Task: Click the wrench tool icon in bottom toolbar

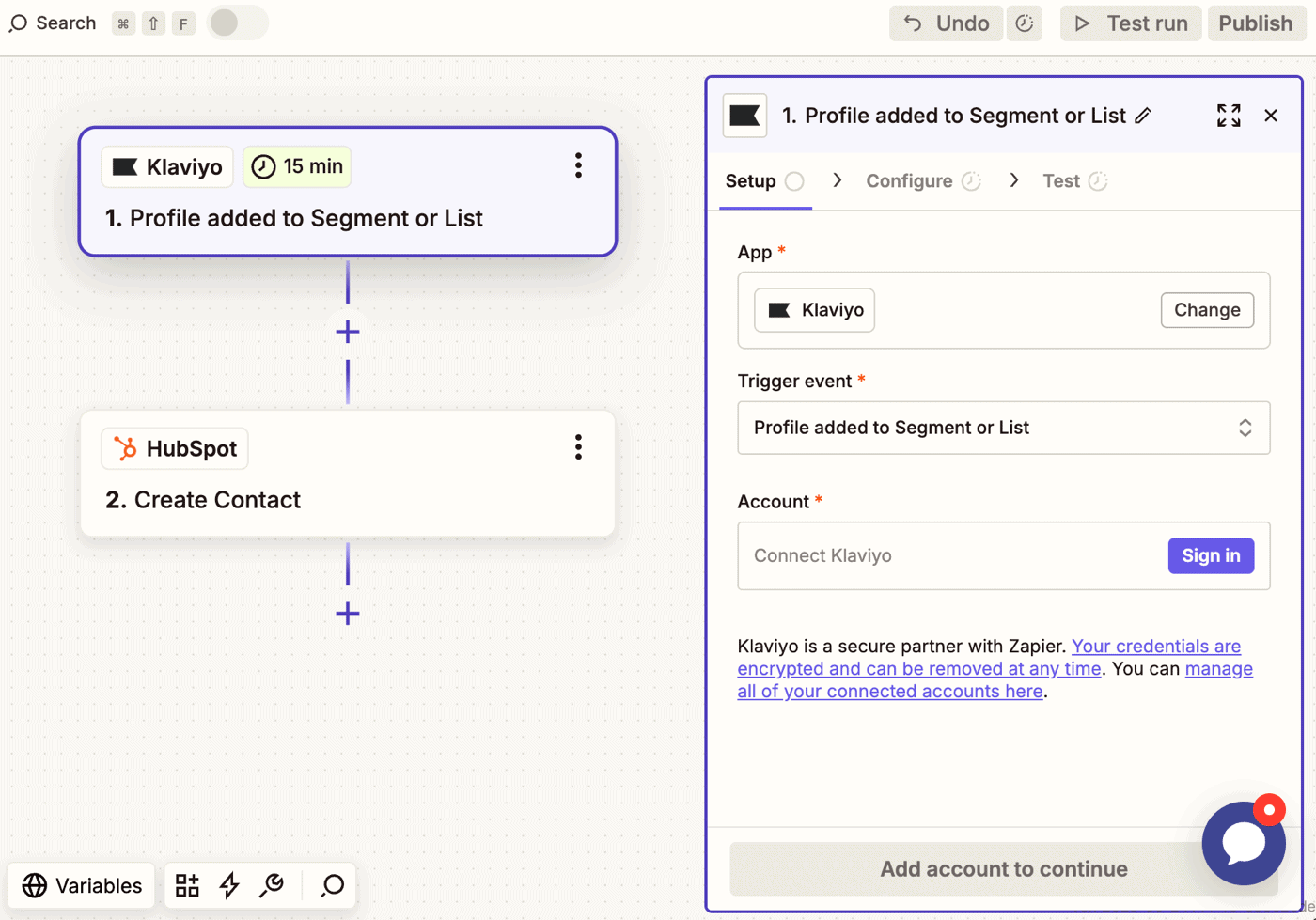Action: [x=273, y=885]
